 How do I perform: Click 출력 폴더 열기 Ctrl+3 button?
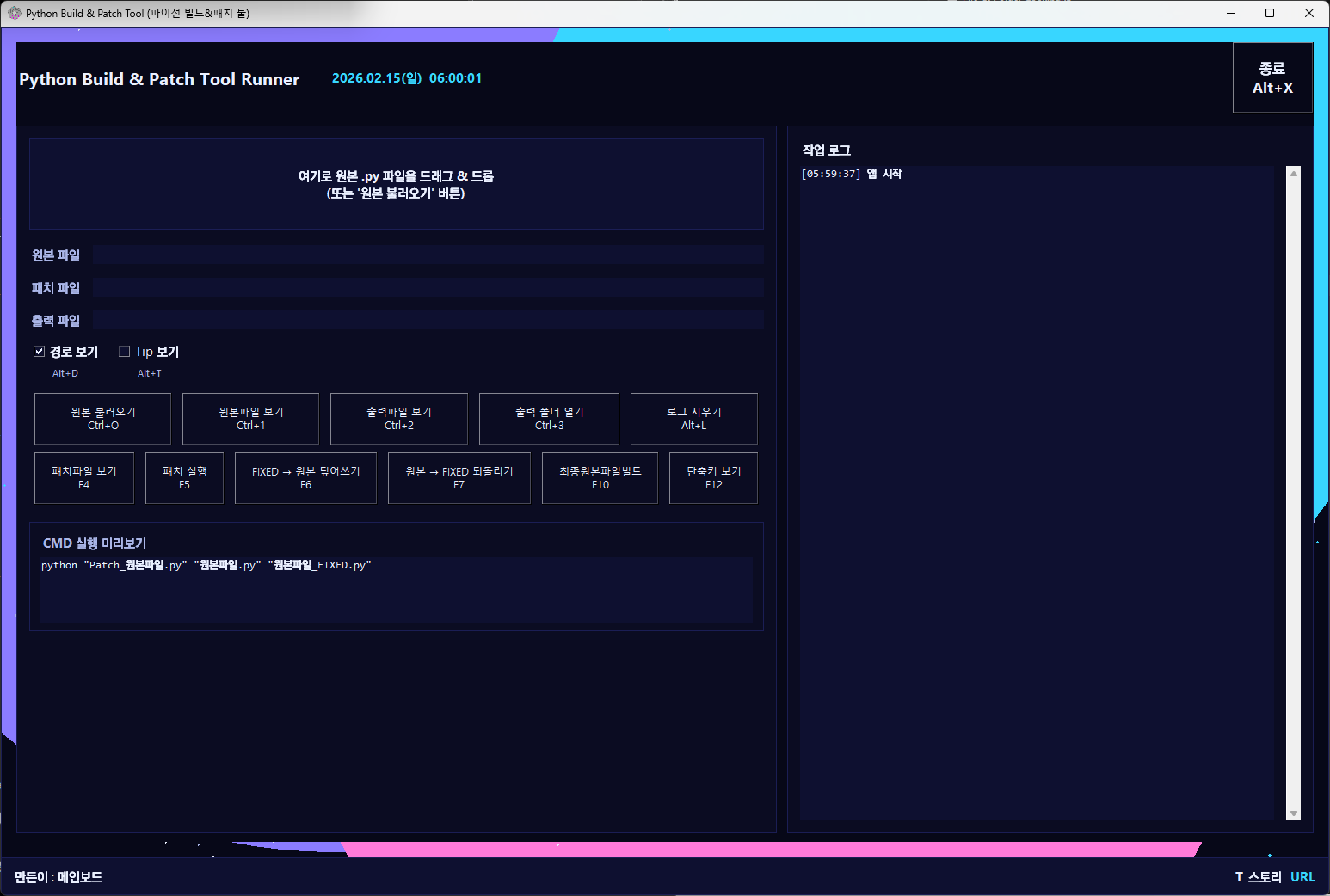point(549,419)
